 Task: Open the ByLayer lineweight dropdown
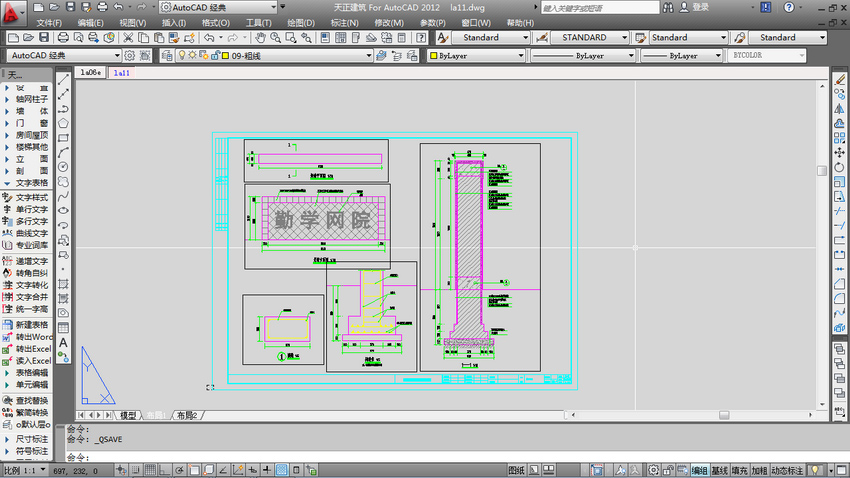tap(682, 55)
